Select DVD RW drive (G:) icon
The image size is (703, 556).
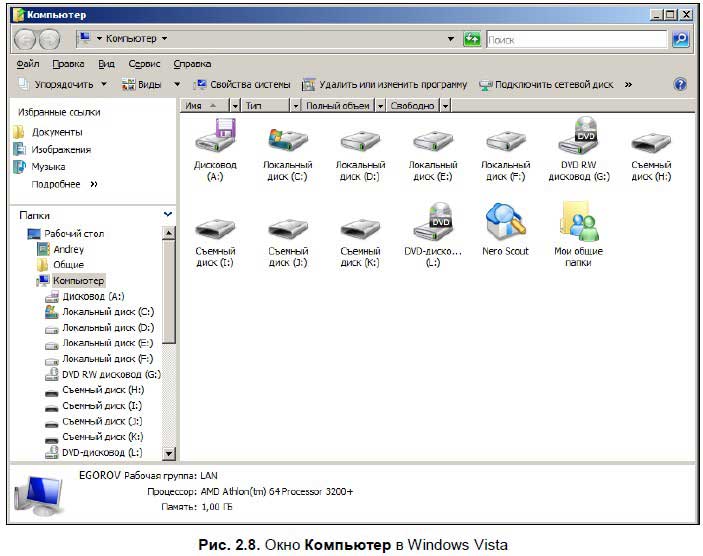[x=578, y=136]
